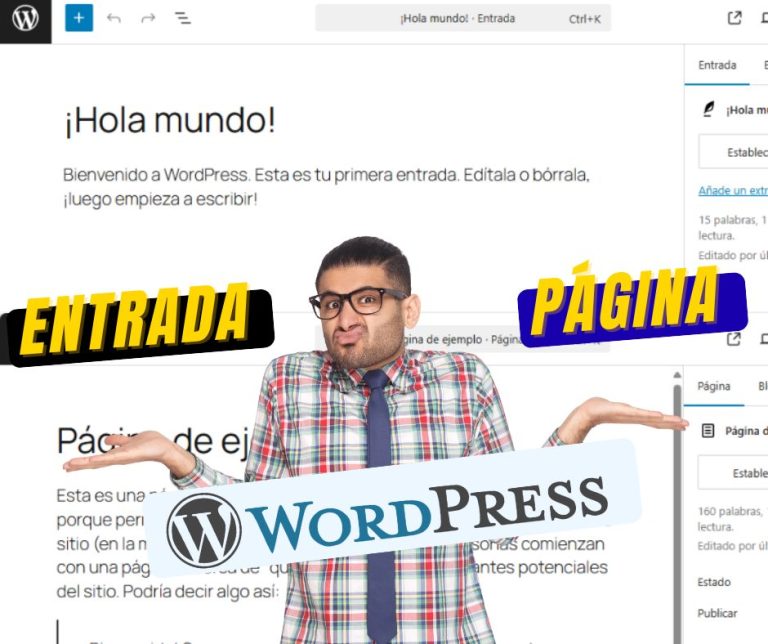Click the Página de ejemplo title heading
This screenshot has height=644, width=768.
tap(154, 441)
